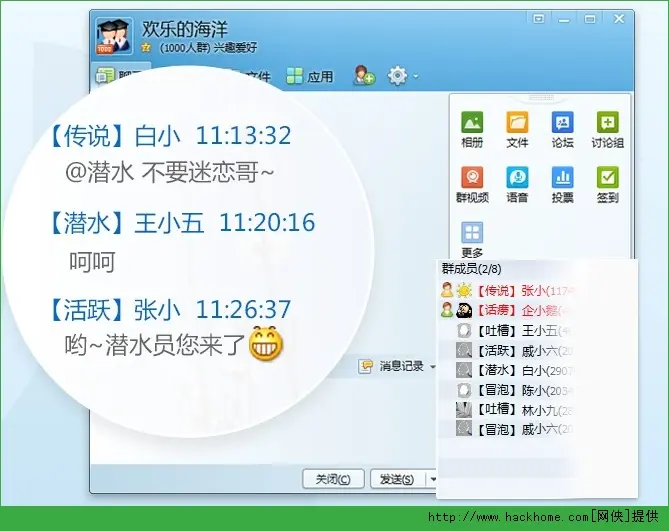Start 群视频 group video
Image resolution: width=669 pixels, height=531 pixels.
point(472,184)
